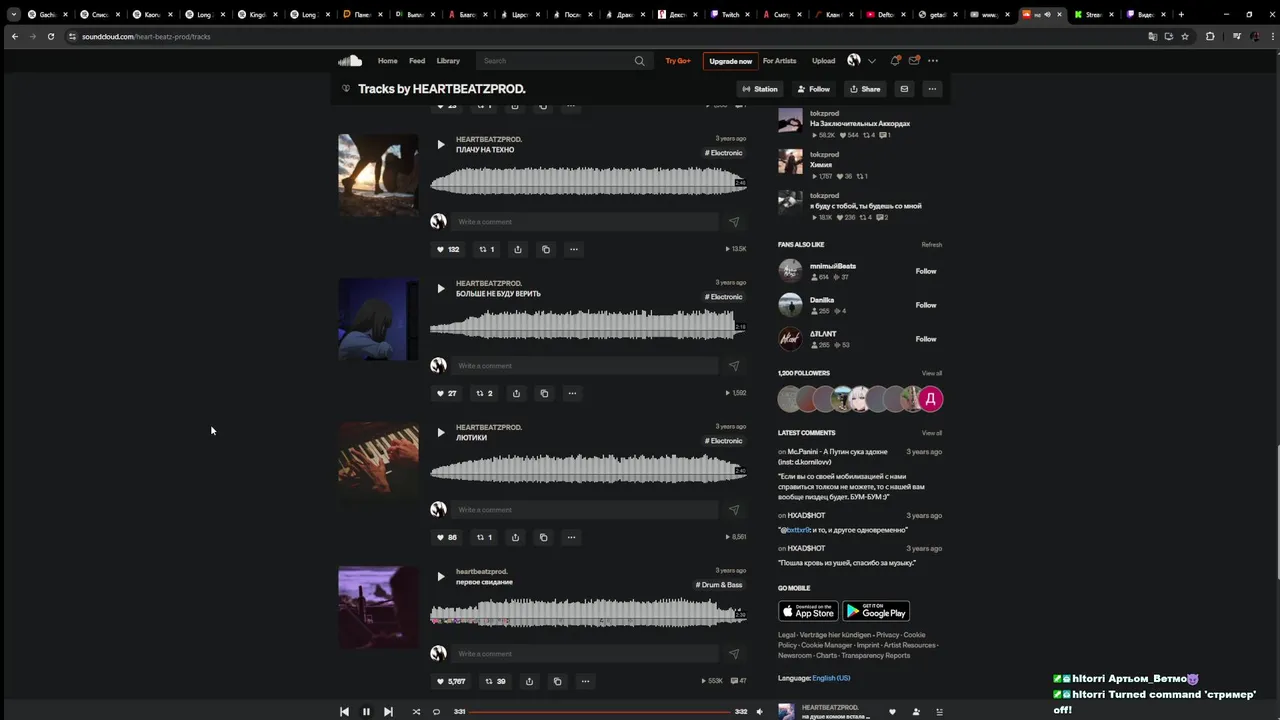Open the Feed page
1280x720 pixels.
[417, 61]
